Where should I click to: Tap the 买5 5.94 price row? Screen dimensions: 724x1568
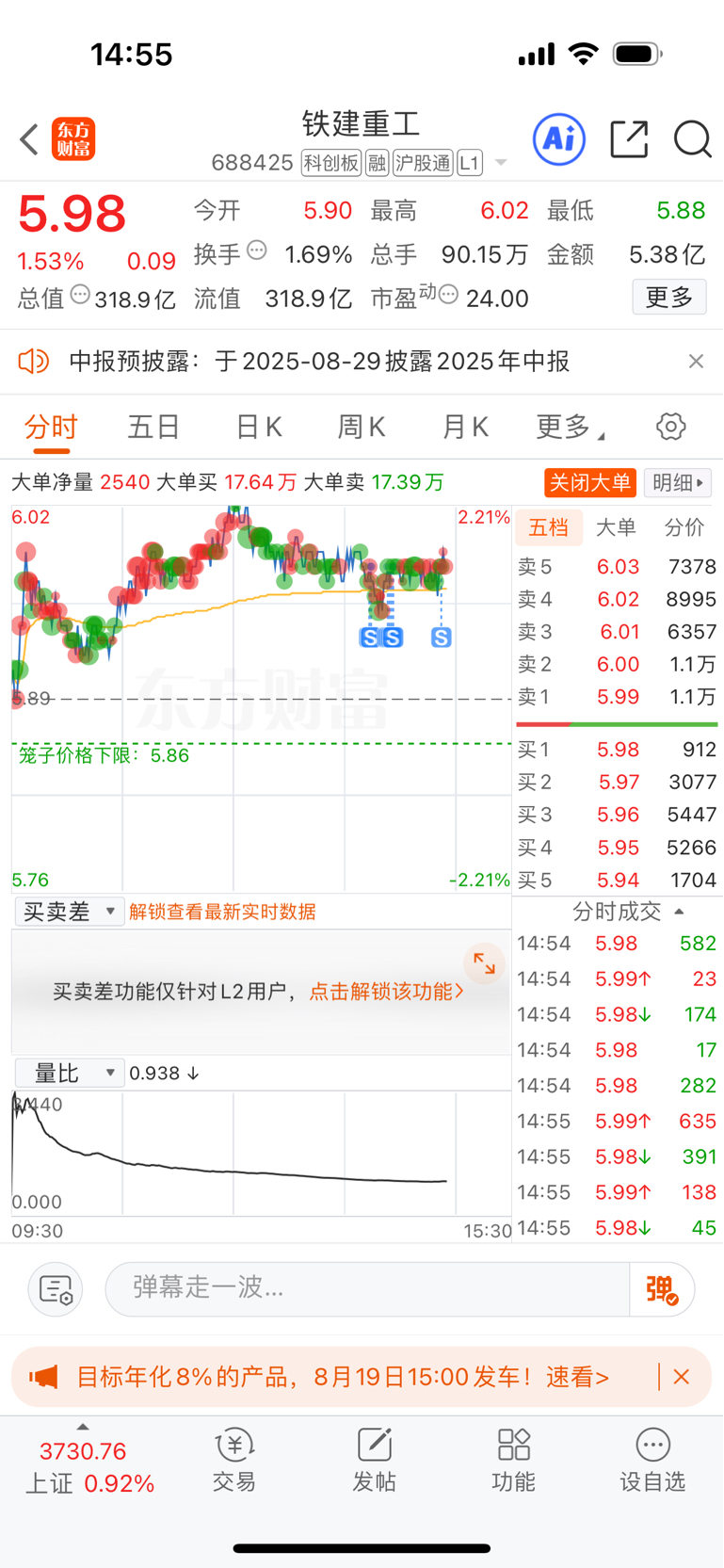pos(617,880)
